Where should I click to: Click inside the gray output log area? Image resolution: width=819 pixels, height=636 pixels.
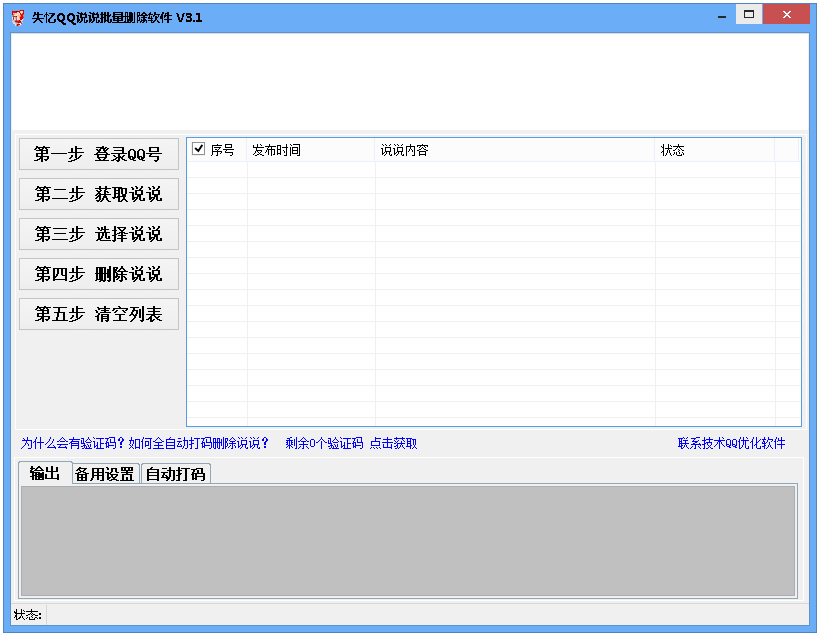coord(408,541)
